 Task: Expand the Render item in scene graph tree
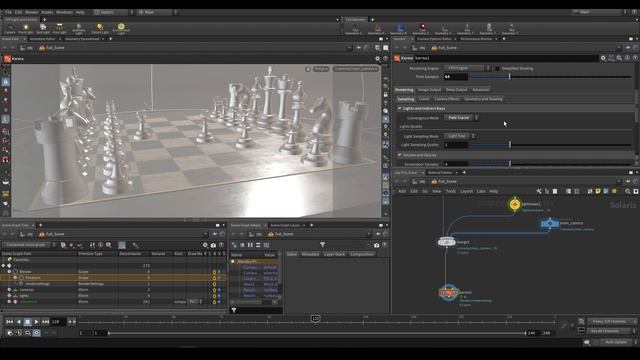point(9,271)
